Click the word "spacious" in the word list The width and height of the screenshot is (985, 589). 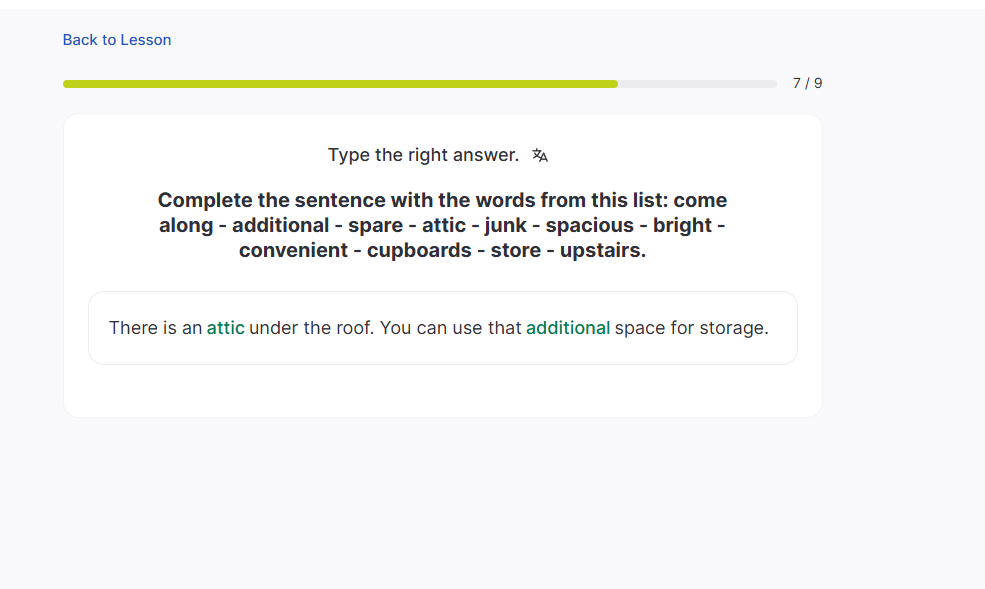pyautogui.click(x=589, y=225)
